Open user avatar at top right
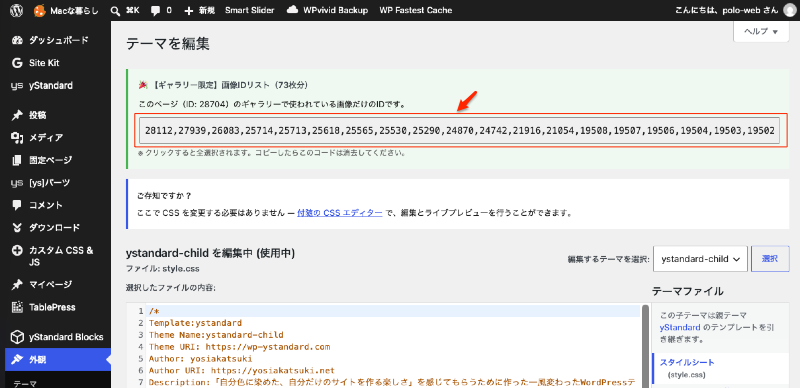This screenshot has width=800, height=388. (789, 10)
